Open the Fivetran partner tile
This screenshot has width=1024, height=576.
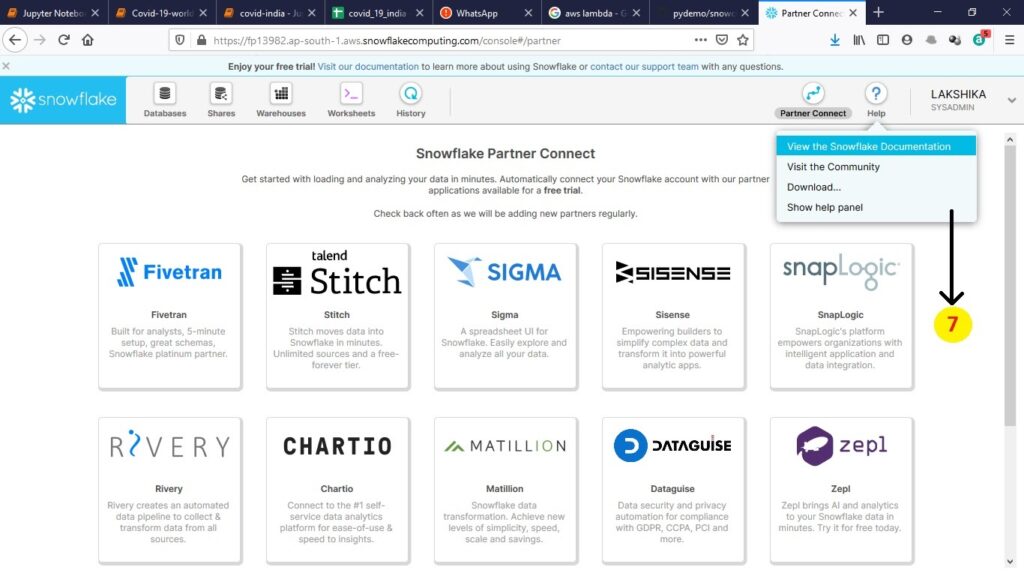coord(170,315)
